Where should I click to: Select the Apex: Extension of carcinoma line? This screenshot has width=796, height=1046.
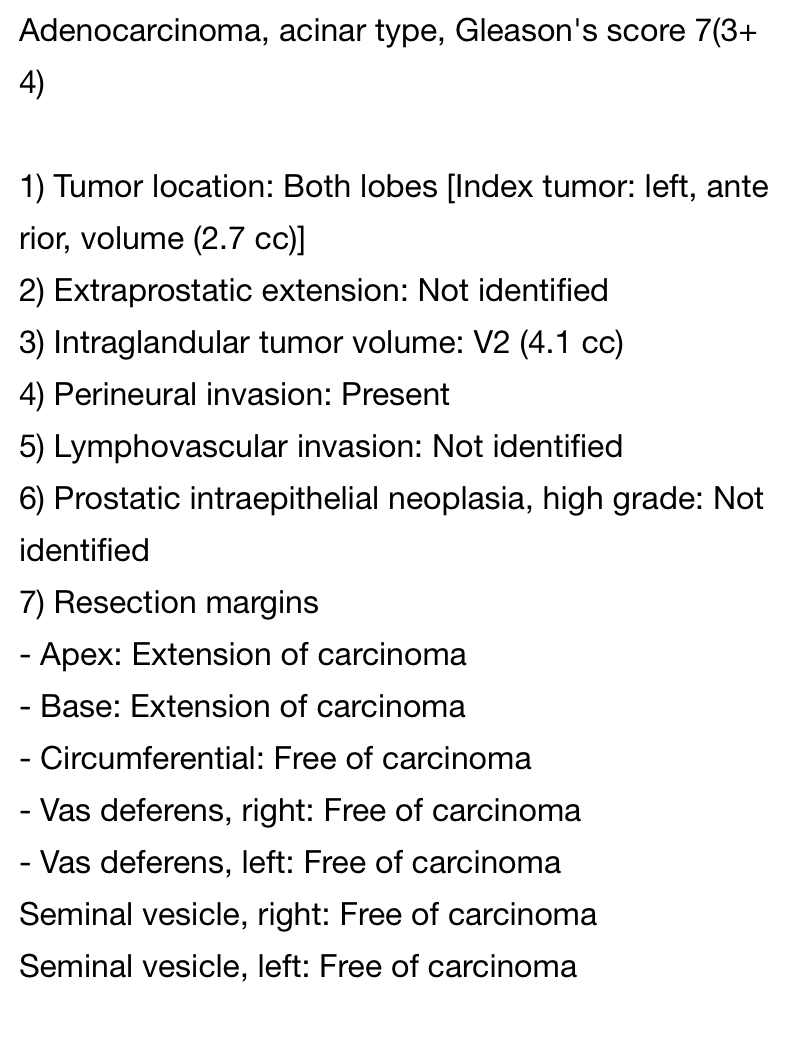point(243,655)
